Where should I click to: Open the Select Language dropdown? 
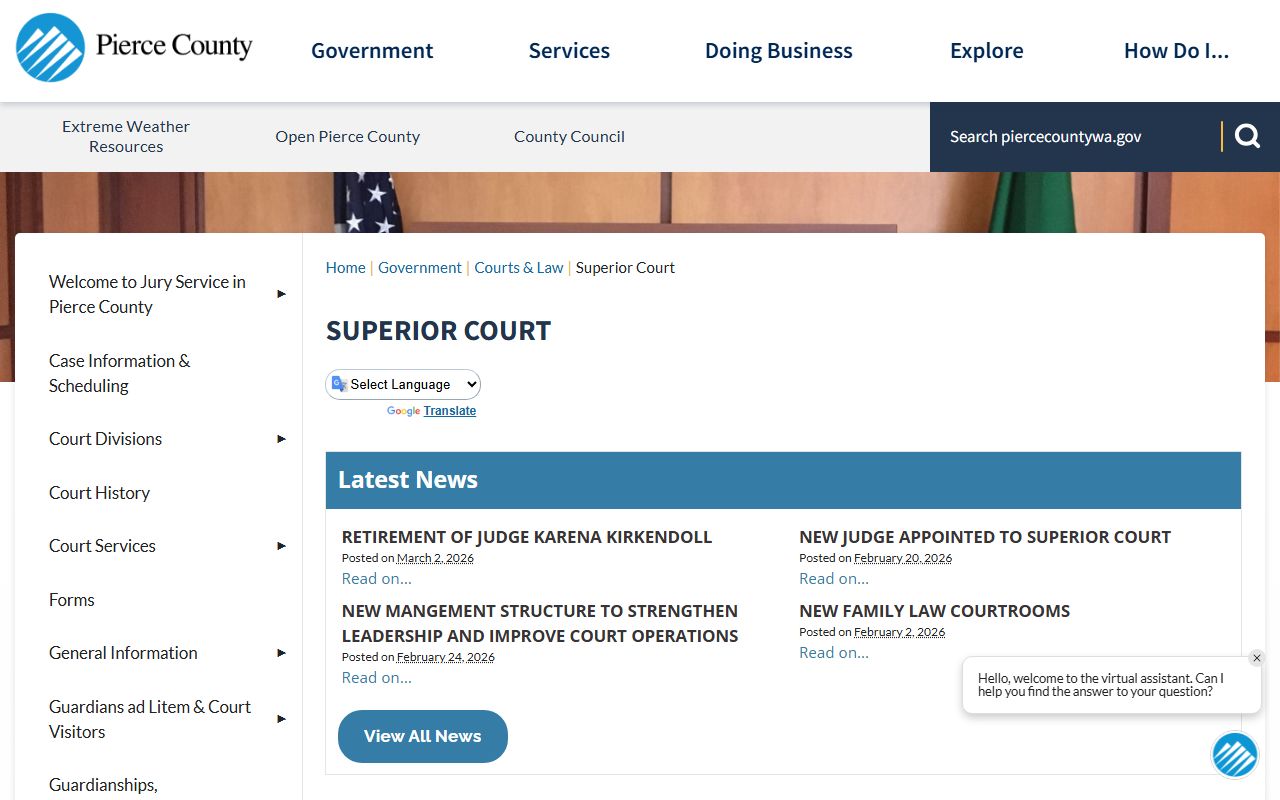[x=403, y=384]
